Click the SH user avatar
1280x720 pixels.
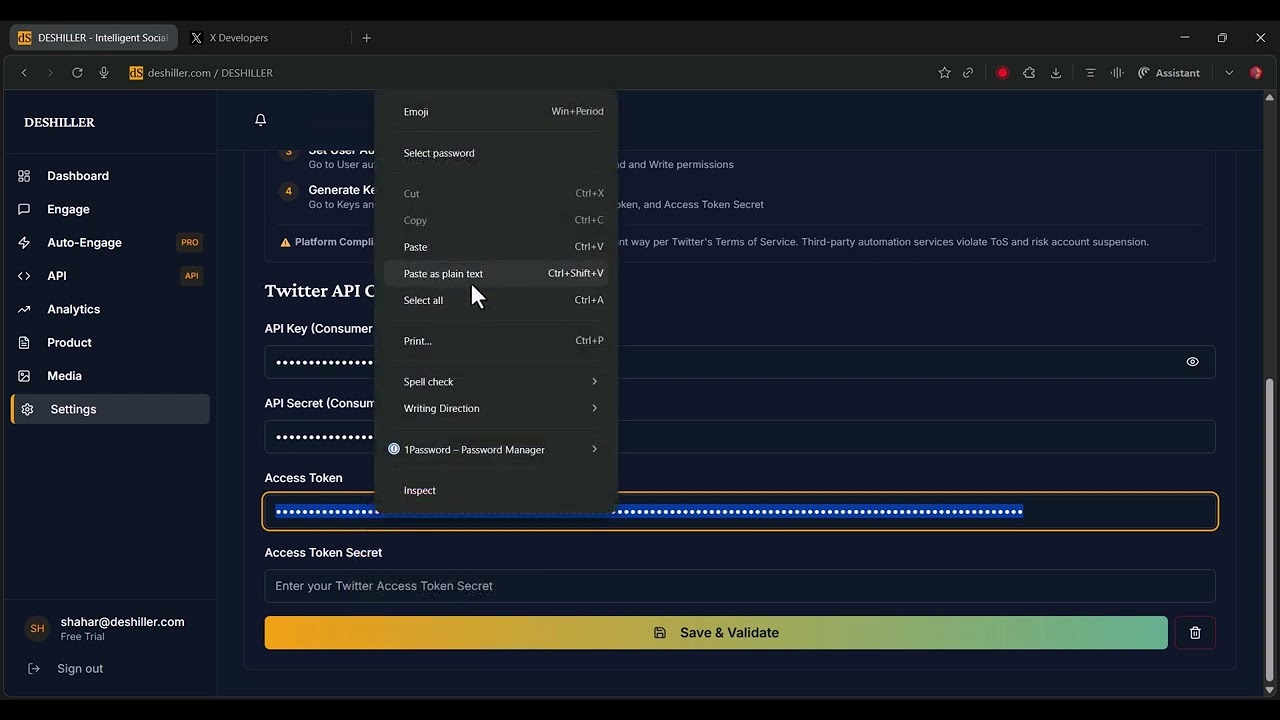(37, 629)
